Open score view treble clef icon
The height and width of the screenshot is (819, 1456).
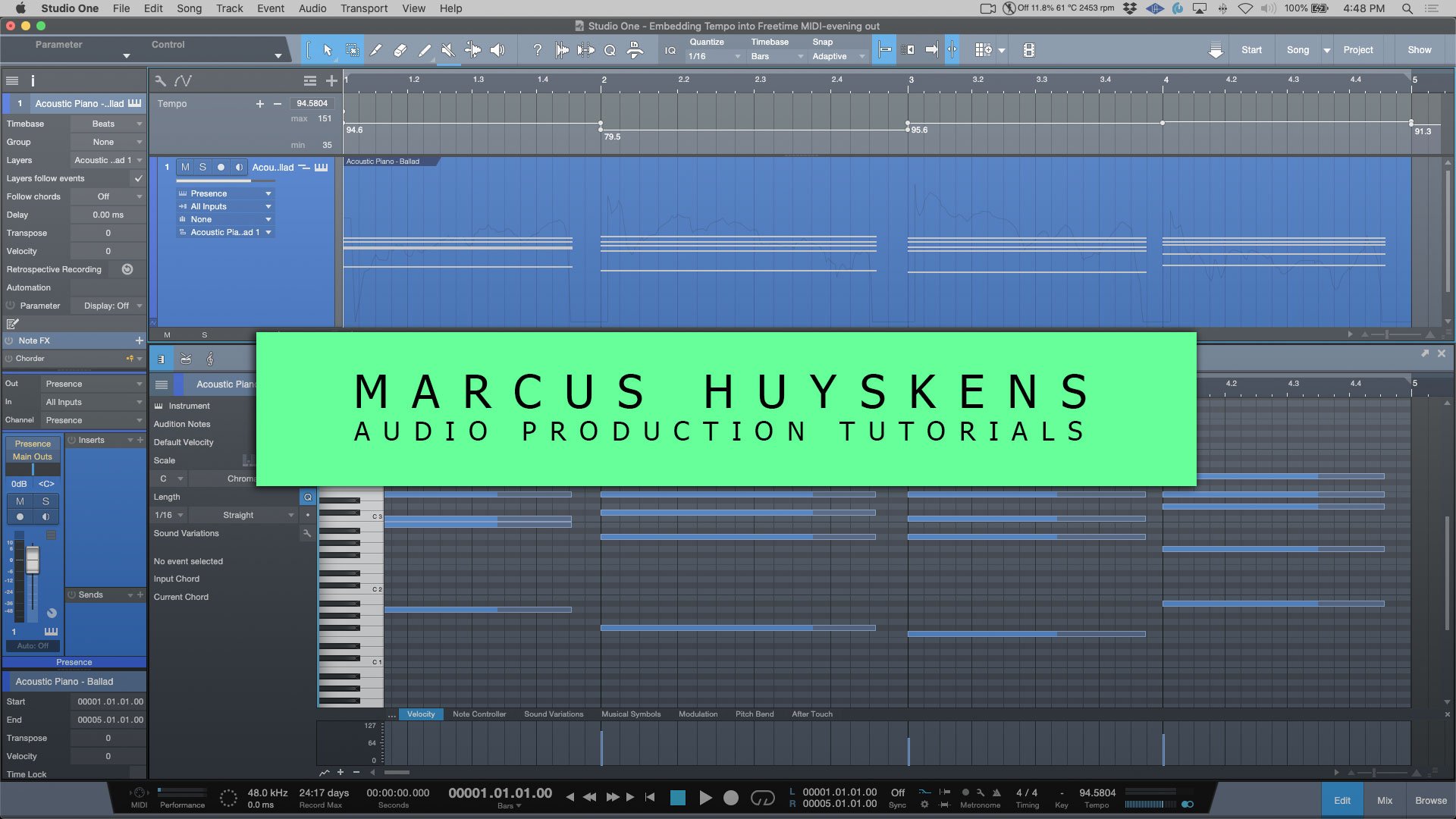210,359
